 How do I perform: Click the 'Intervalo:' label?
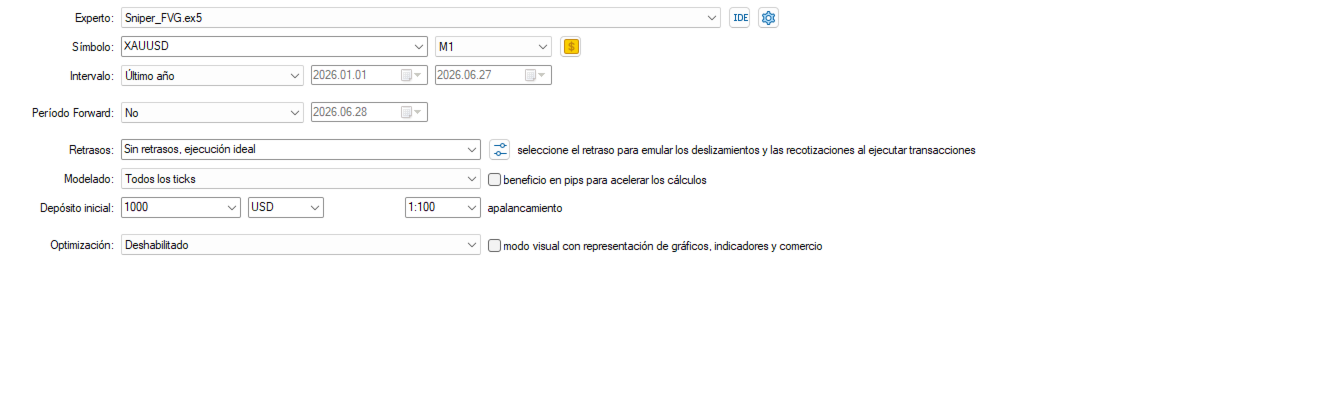click(x=92, y=76)
